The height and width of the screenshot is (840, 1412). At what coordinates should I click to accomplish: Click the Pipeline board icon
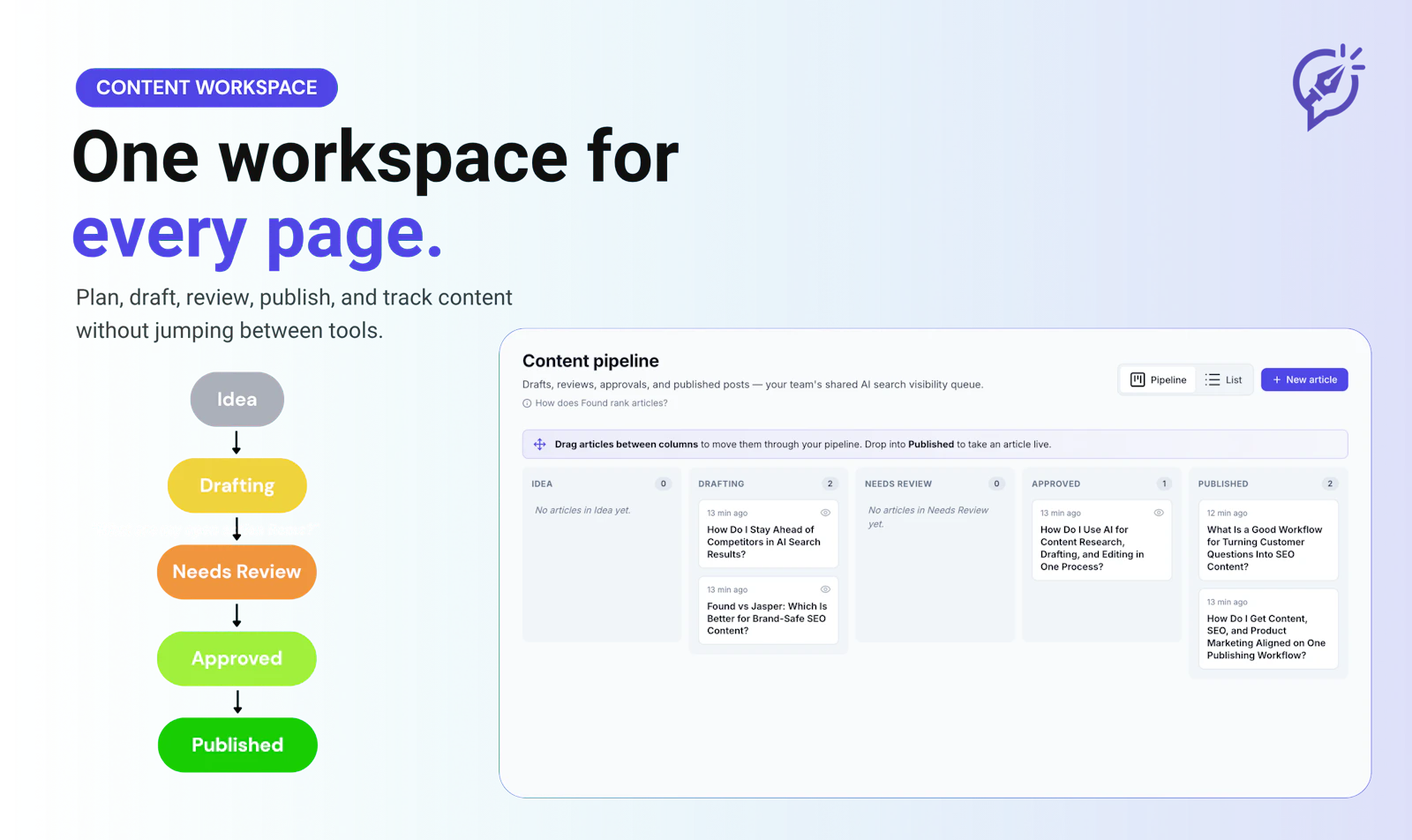coord(1138,379)
